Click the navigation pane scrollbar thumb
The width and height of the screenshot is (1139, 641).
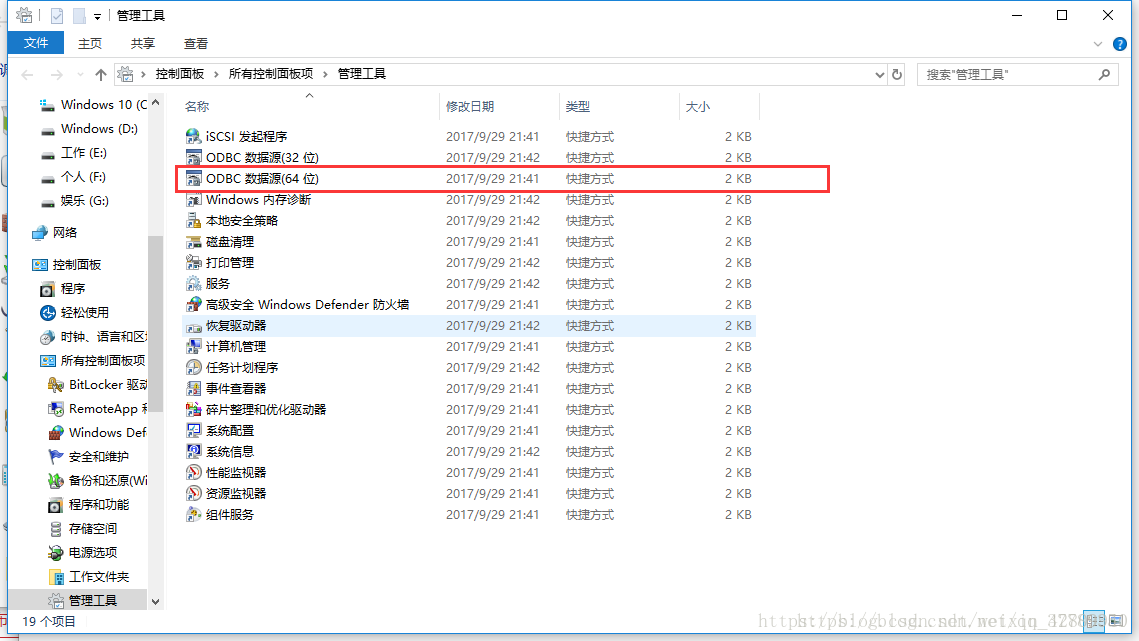[x=155, y=323]
